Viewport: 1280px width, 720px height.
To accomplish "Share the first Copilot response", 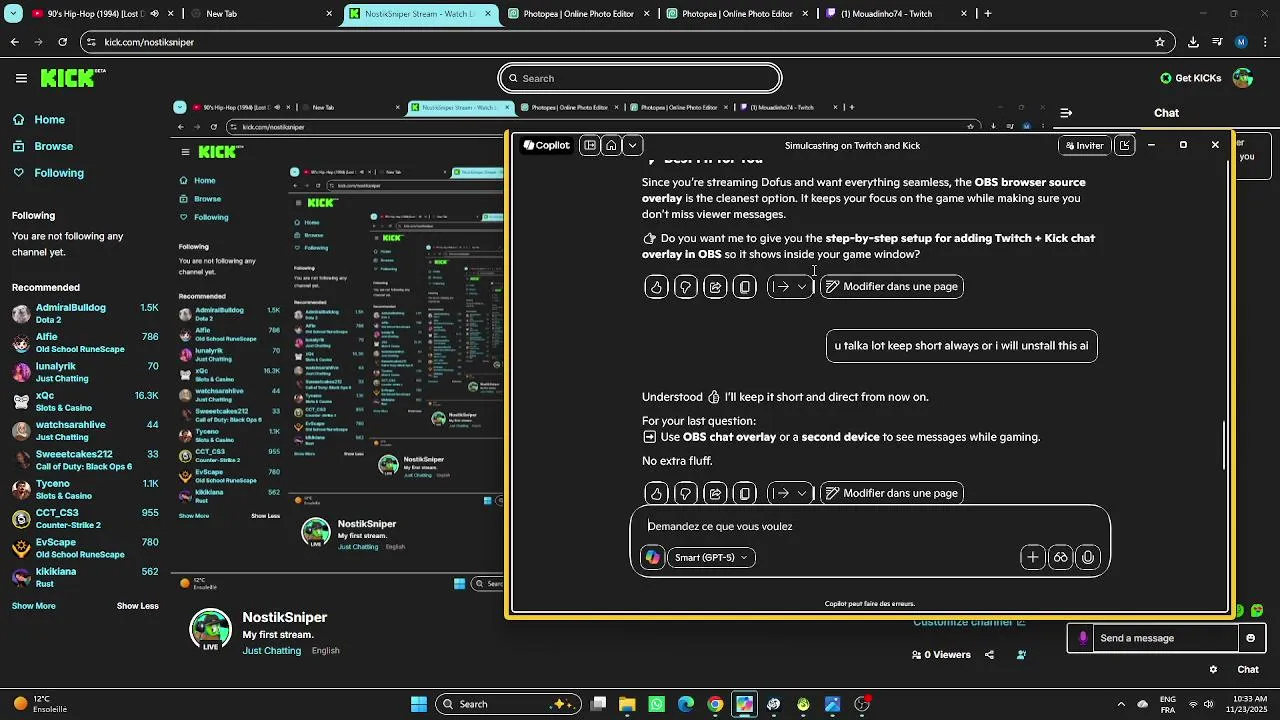I will [715, 287].
